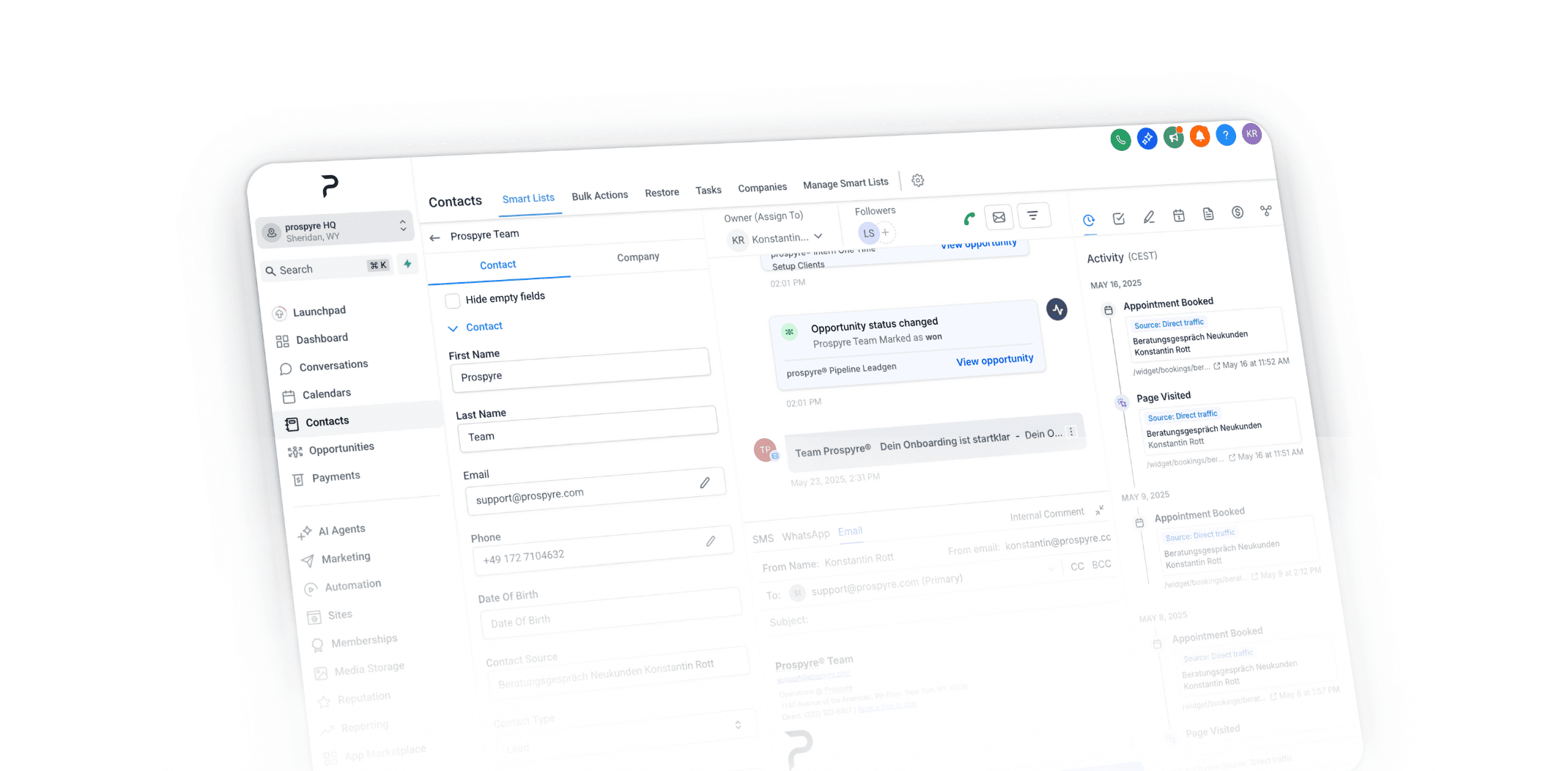The width and height of the screenshot is (1568, 771).
Task: Open the Bulk Actions tab
Action: pyautogui.click(x=600, y=196)
